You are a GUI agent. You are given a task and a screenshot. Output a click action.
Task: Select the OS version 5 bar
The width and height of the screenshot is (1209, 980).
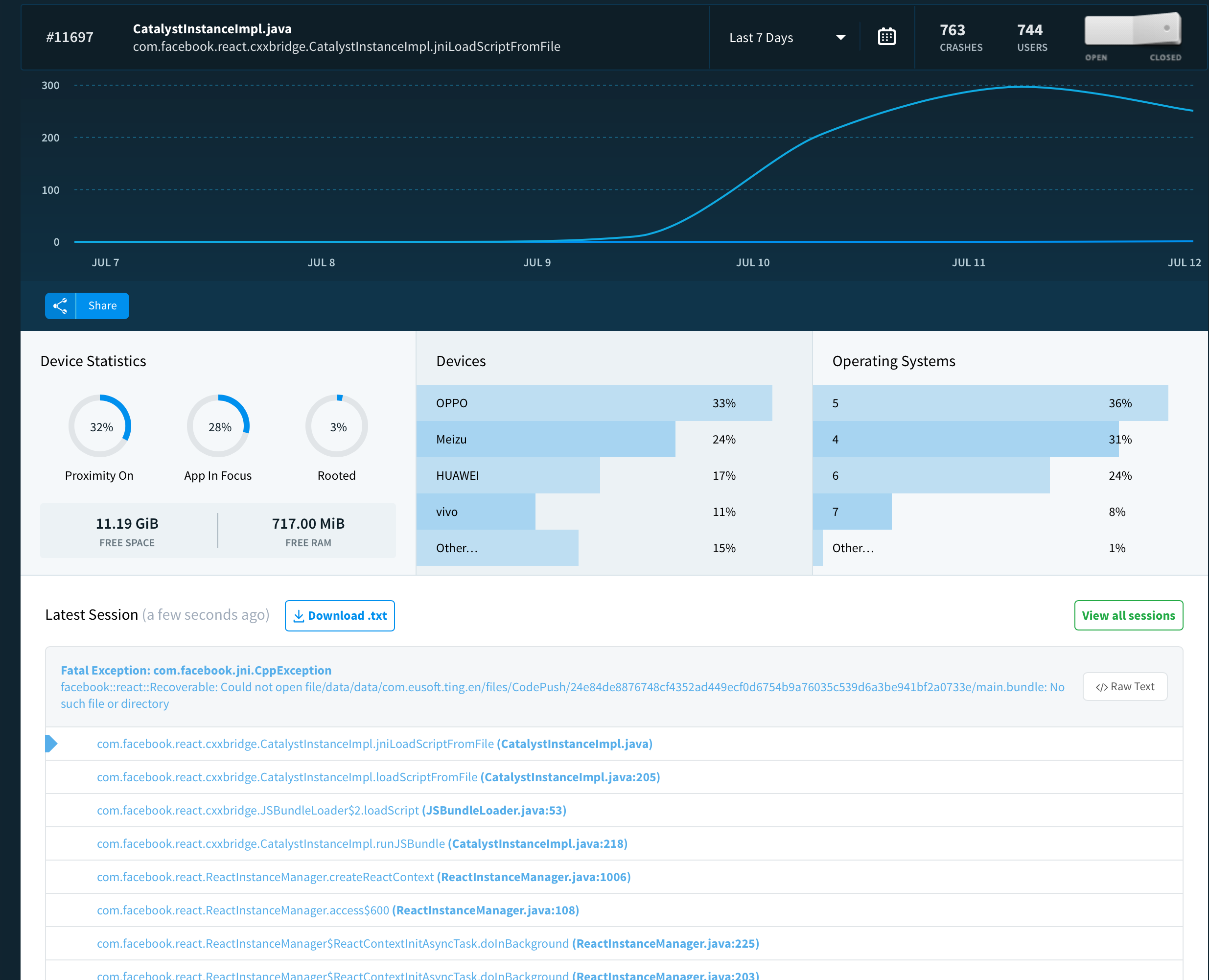(x=989, y=403)
